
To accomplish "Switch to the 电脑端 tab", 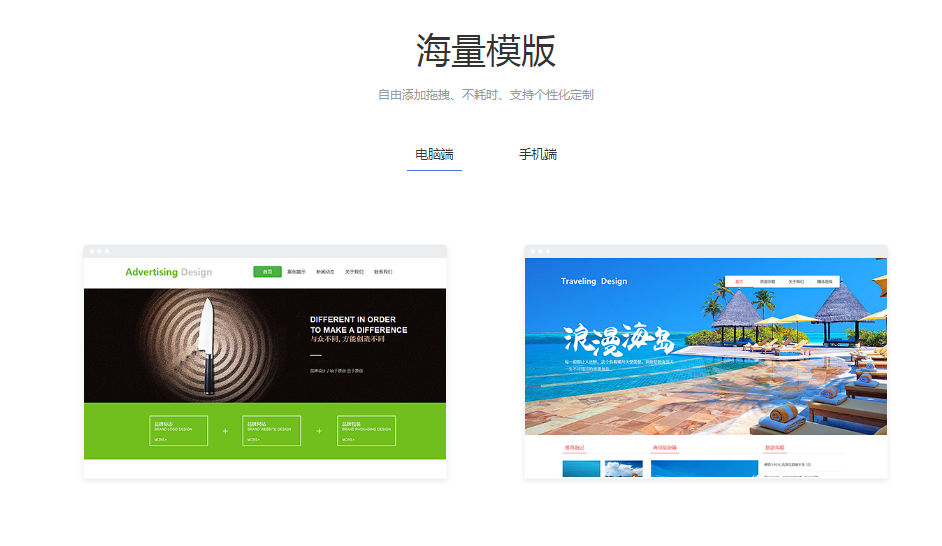I will click(434, 154).
